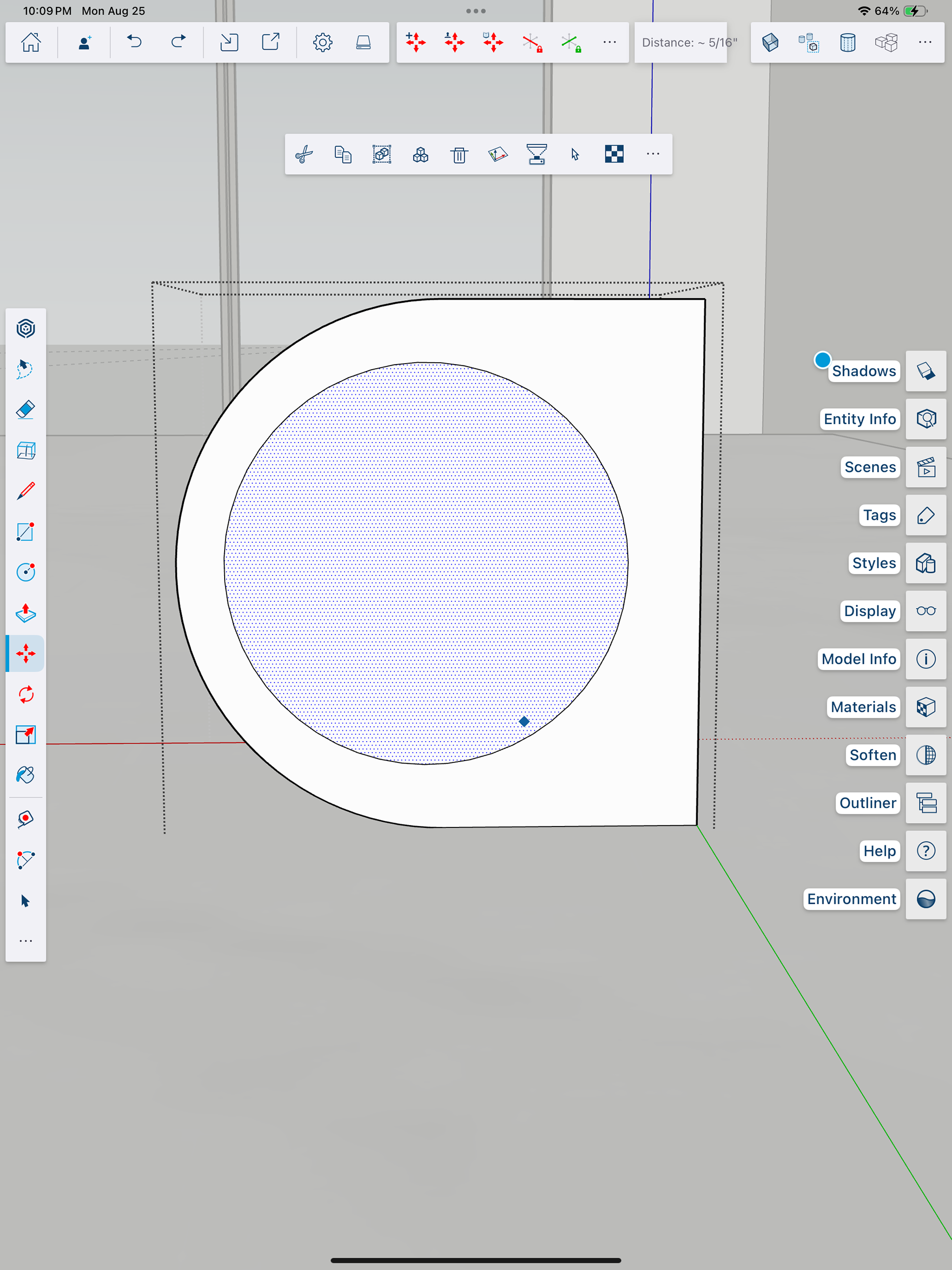Toggle the checkered X-ray face style

pyautogui.click(x=614, y=154)
